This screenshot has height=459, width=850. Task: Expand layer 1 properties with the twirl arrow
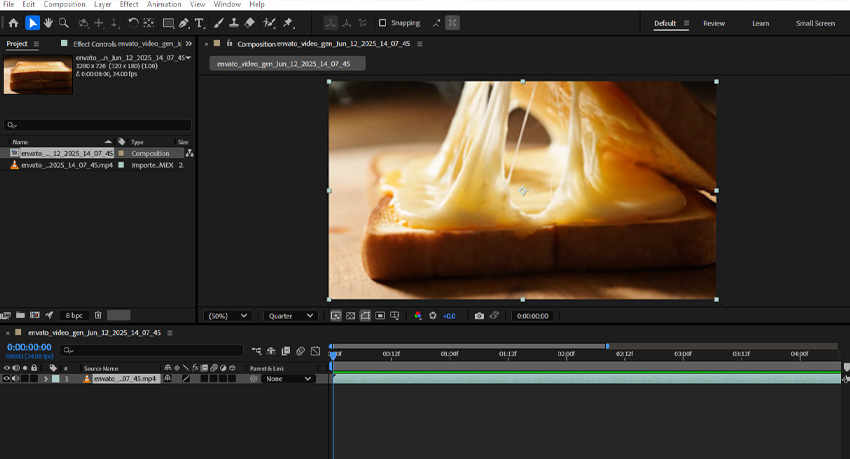tap(45, 379)
